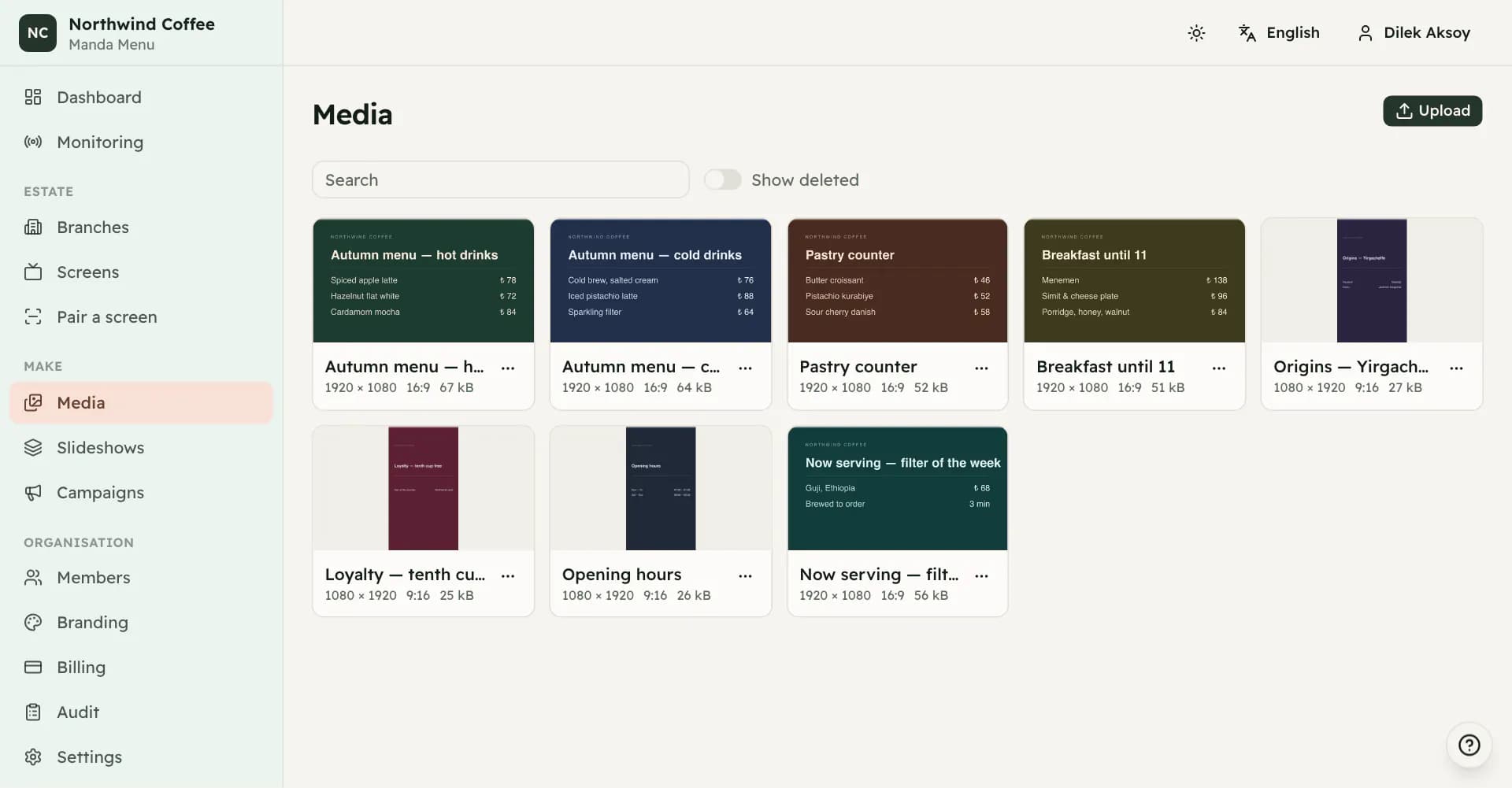Click the Campaigns megaphone icon

pyautogui.click(x=33, y=492)
